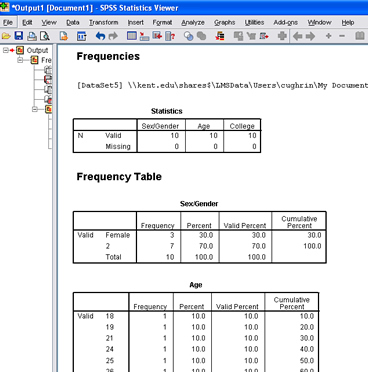The height and width of the screenshot is (372, 368).
Task: Click Cumulative Percent header in Age table
Action: [x=292, y=303]
